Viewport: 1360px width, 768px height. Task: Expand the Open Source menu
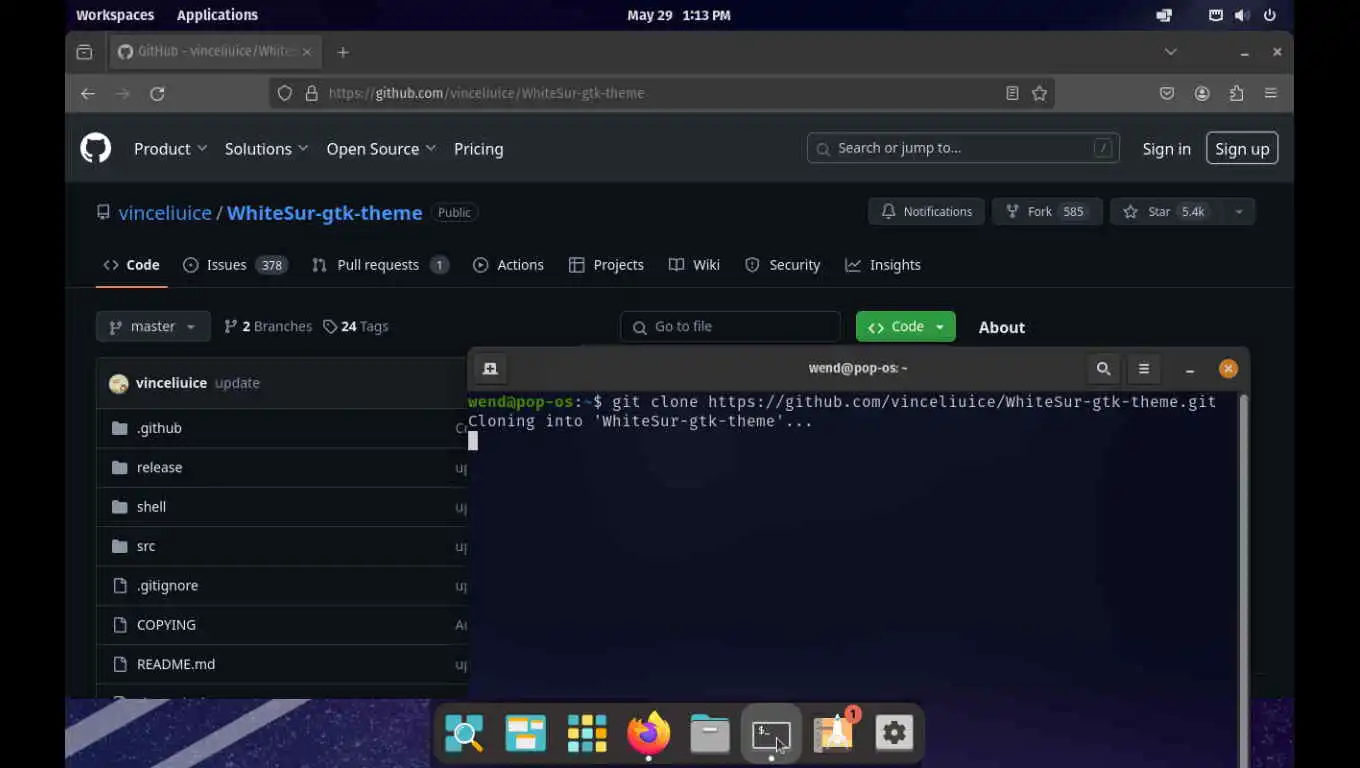coord(381,148)
